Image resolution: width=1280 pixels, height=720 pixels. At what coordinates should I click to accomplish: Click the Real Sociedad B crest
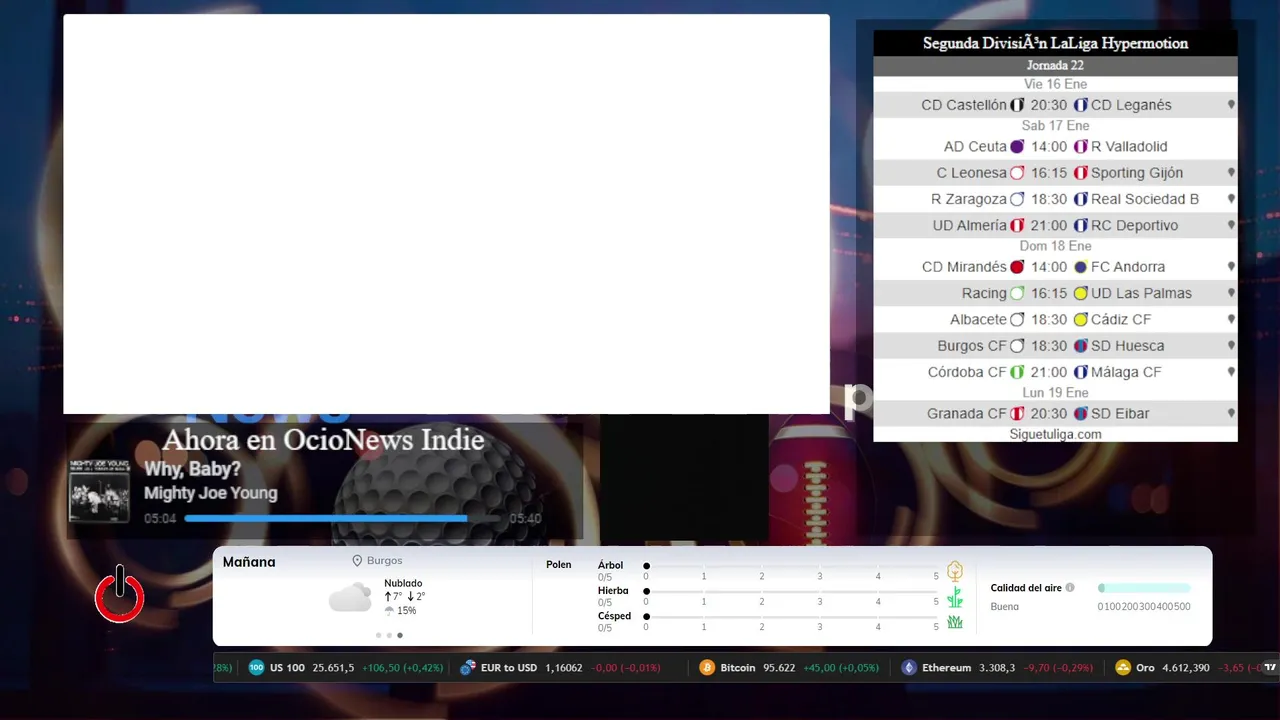[1080, 199]
